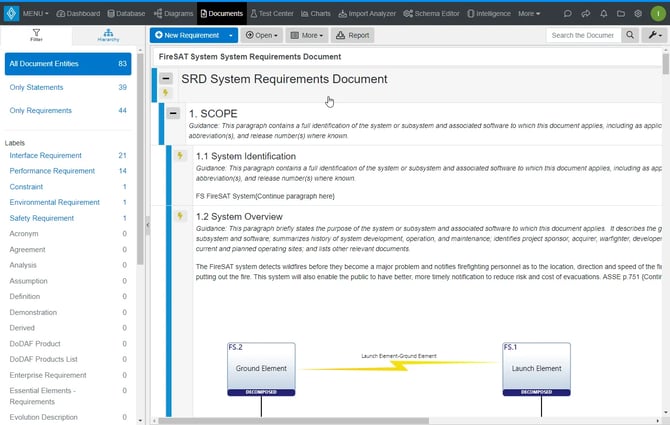
Task: Click the Innoslate logo icon
Action: pos(11,13)
